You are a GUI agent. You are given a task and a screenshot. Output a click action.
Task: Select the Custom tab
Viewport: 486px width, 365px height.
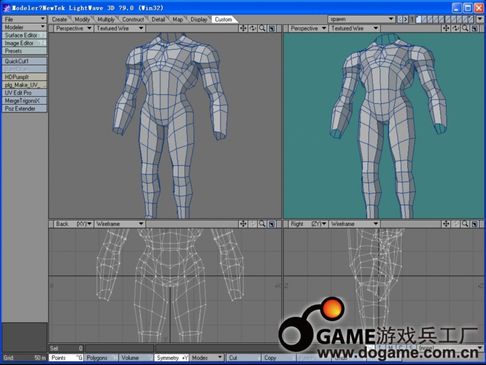(x=223, y=19)
